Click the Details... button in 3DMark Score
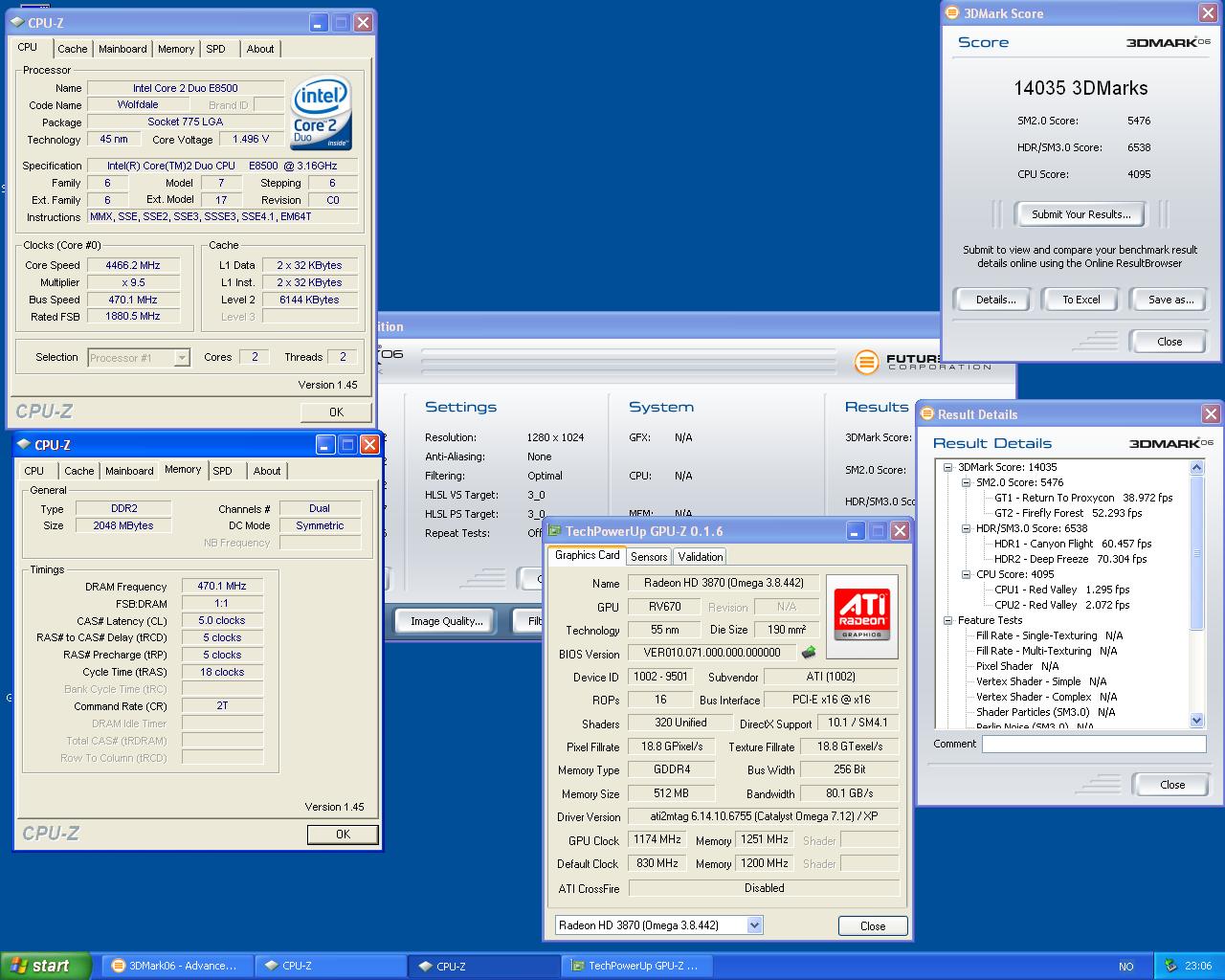 (x=995, y=300)
